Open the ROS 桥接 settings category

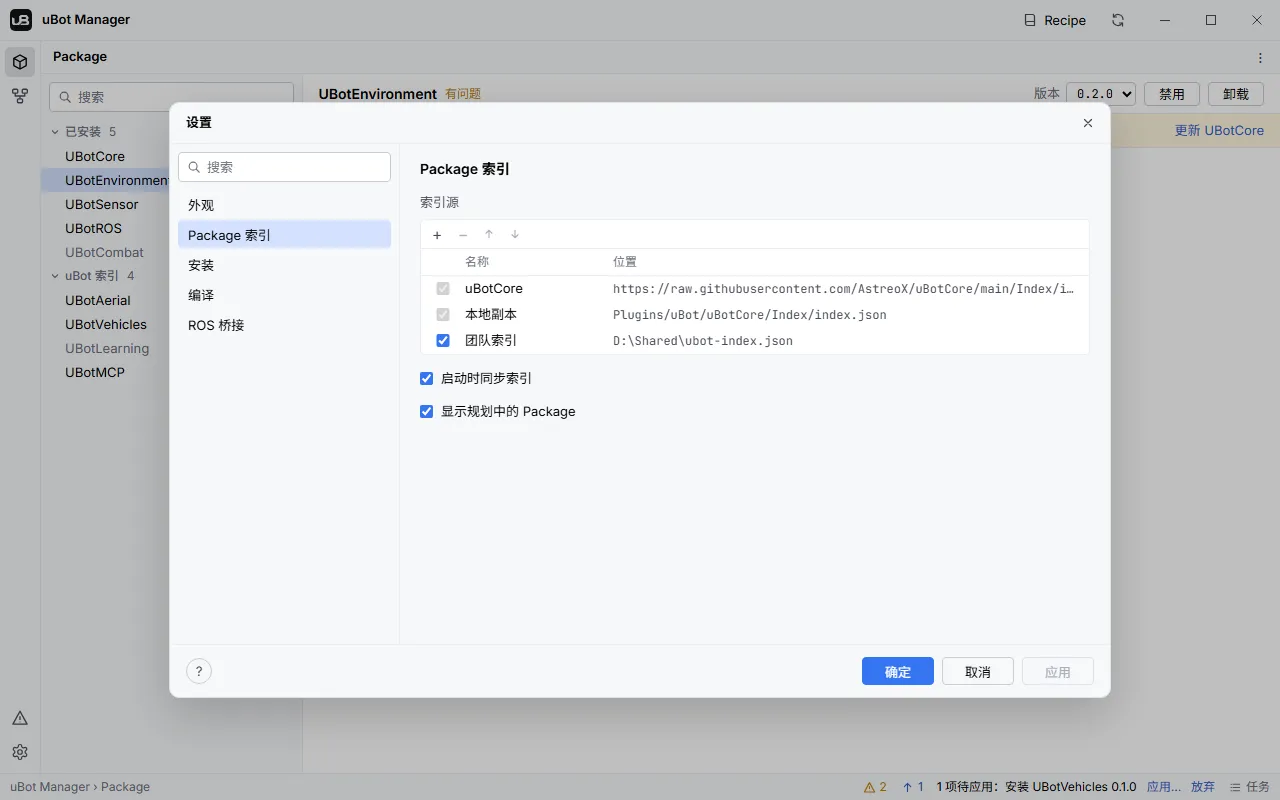coord(284,325)
